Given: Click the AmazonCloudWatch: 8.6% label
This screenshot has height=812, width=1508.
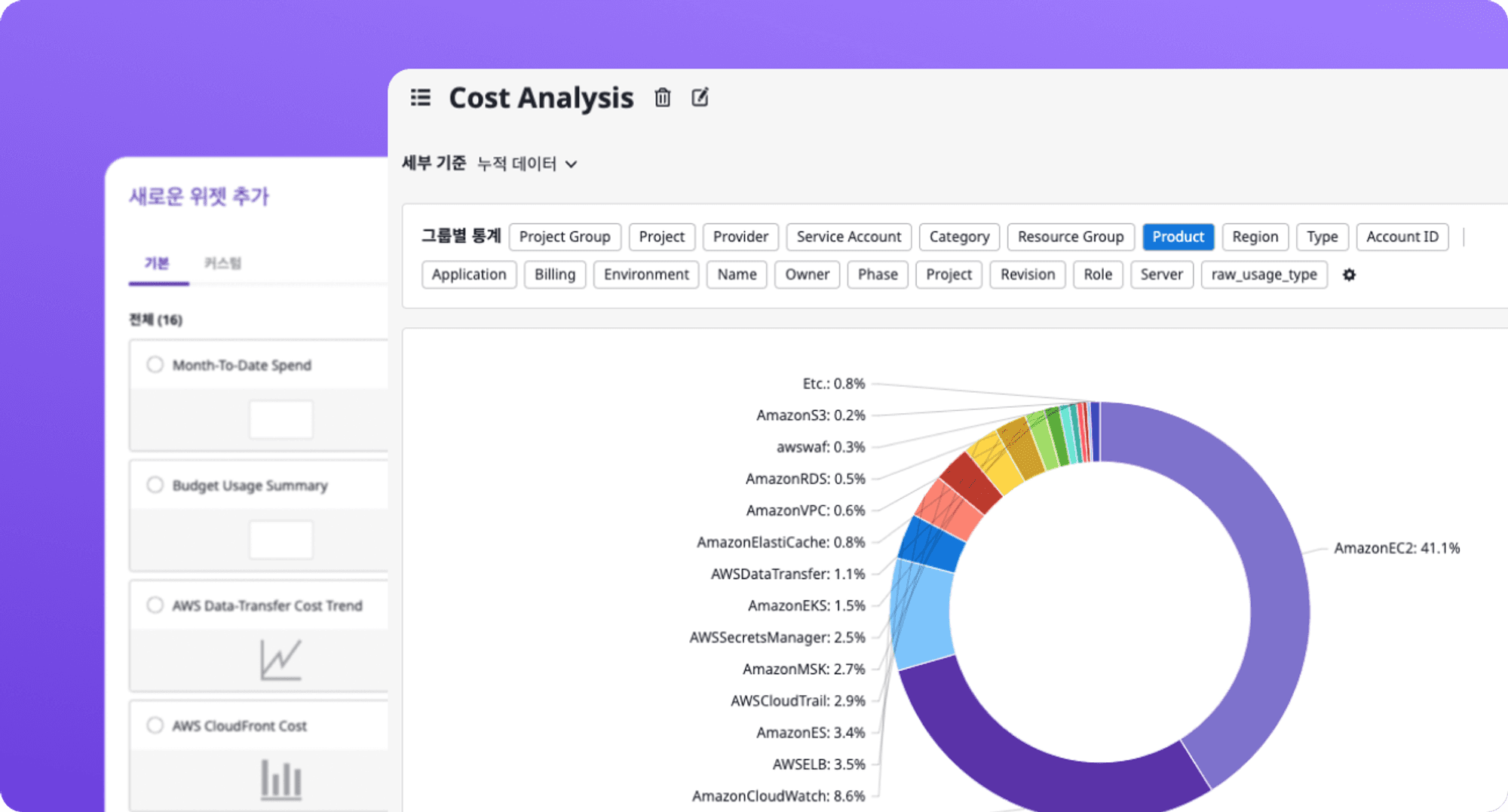Looking at the screenshot, I should 778,795.
